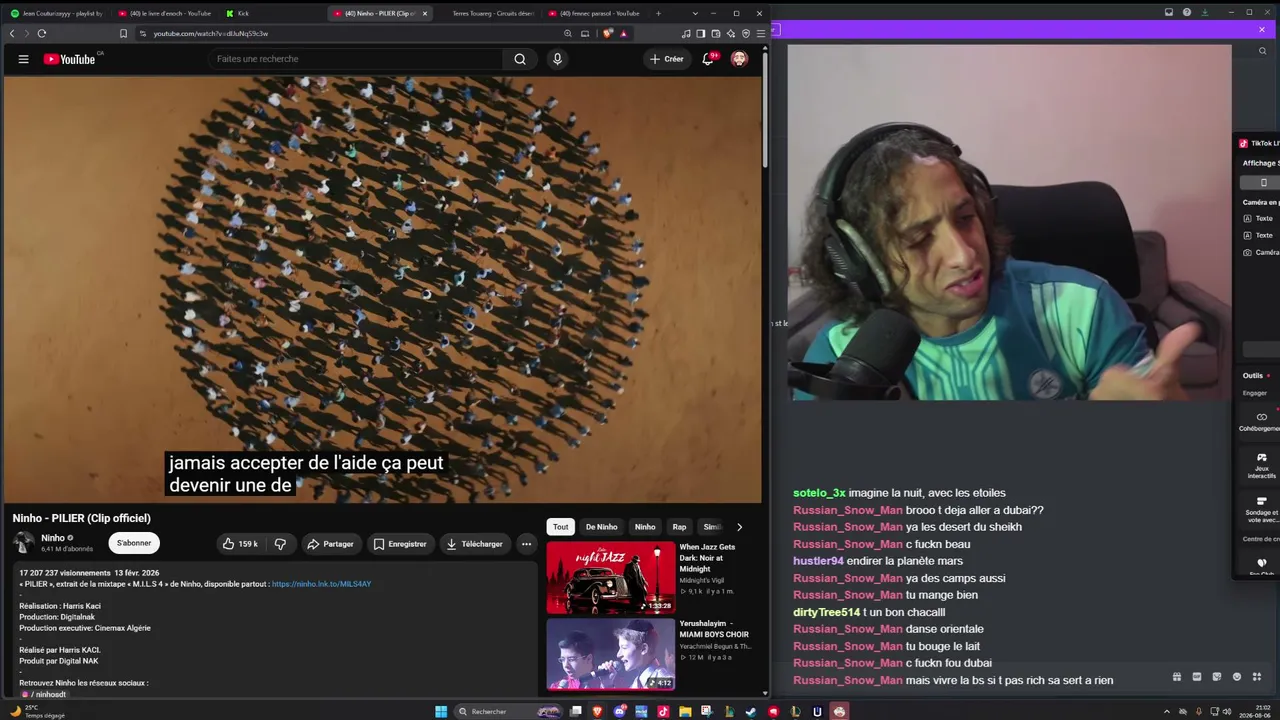Switch to fennec parasol YouTube tab
The height and width of the screenshot is (720, 1280).
coord(596,13)
